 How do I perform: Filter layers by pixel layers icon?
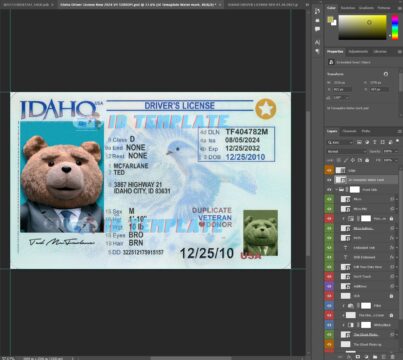tap(359, 142)
